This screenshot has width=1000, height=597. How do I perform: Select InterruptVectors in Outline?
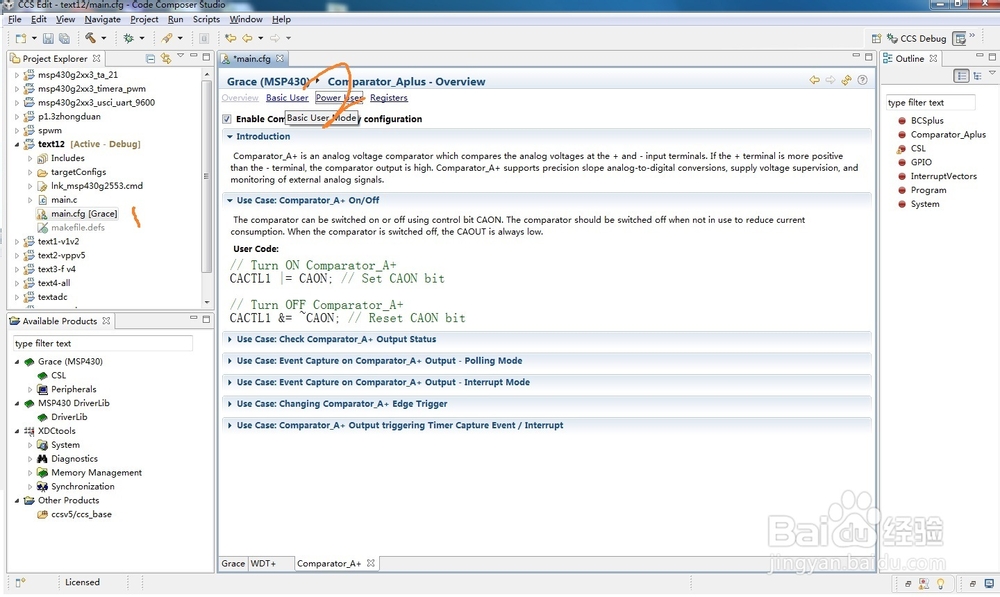(943, 176)
